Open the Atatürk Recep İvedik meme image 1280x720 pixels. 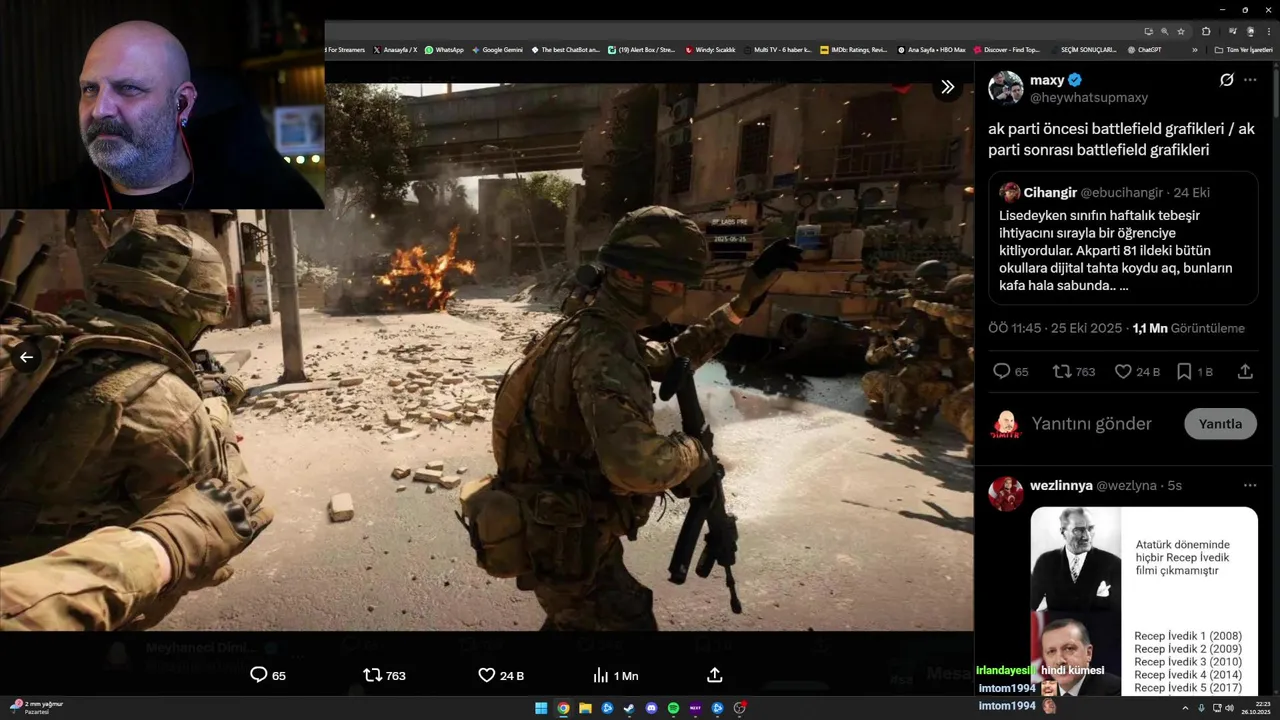pos(1144,601)
